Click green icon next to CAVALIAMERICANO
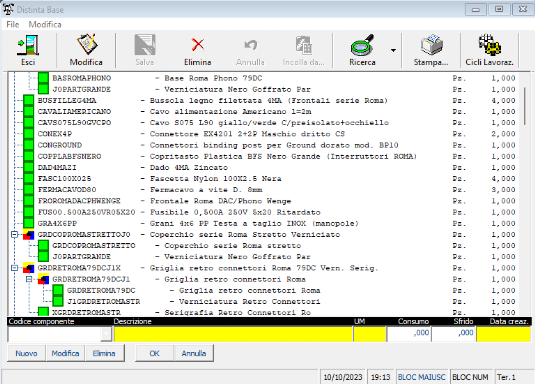Image resolution: width=535 pixels, height=384 pixels. (29, 112)
